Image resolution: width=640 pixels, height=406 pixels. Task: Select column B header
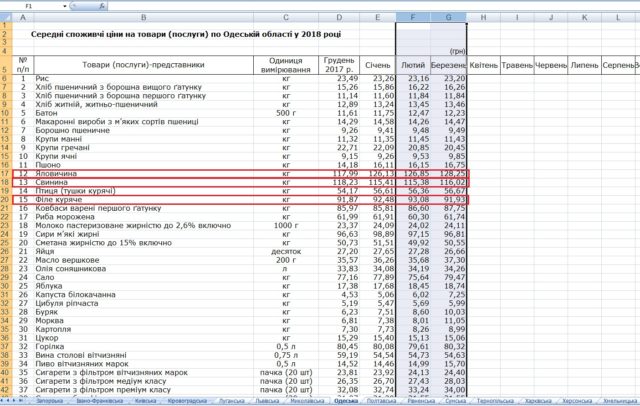coord(142,18)
